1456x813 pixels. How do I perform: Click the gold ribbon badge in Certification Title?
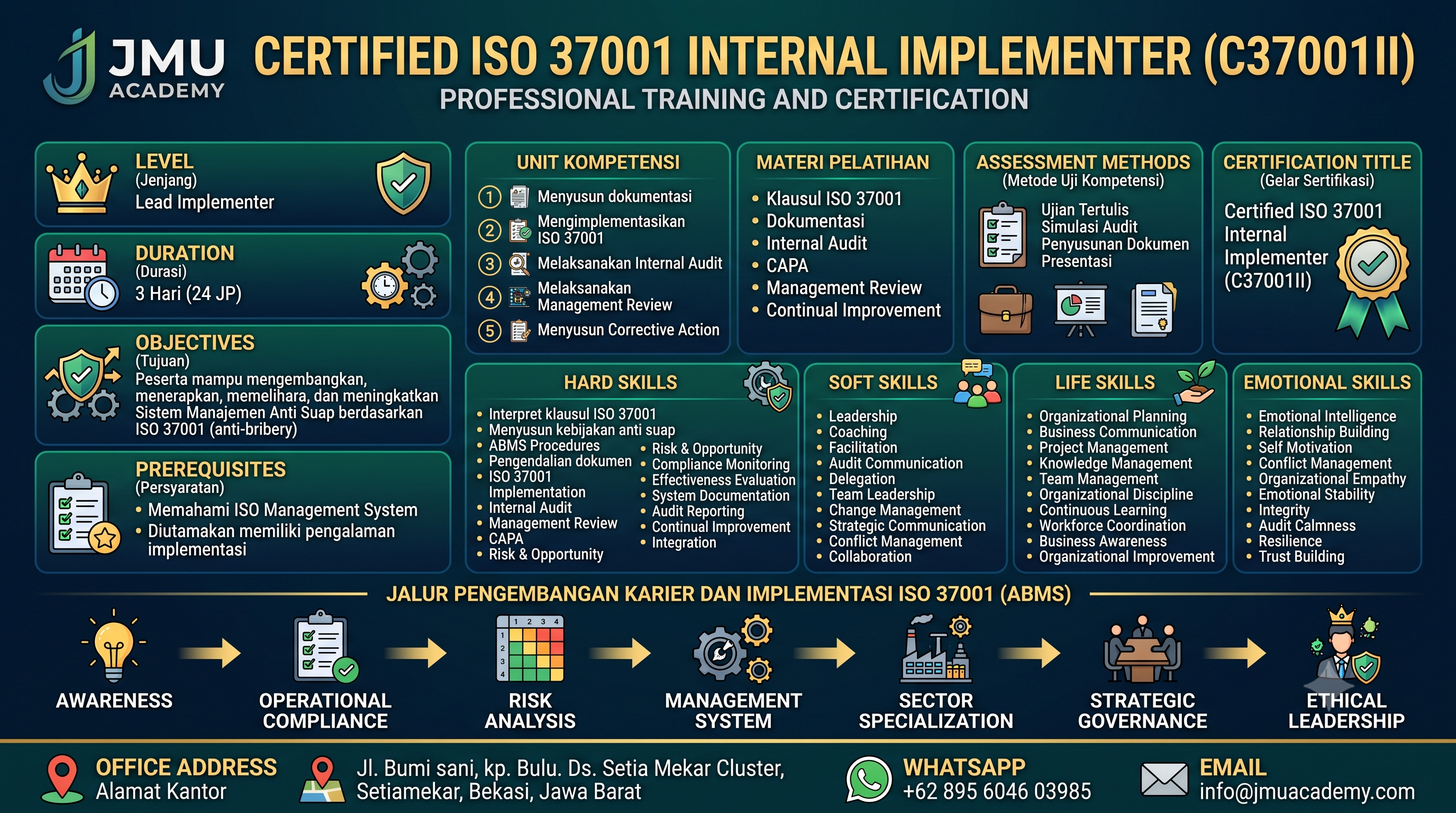[1373, 282]
